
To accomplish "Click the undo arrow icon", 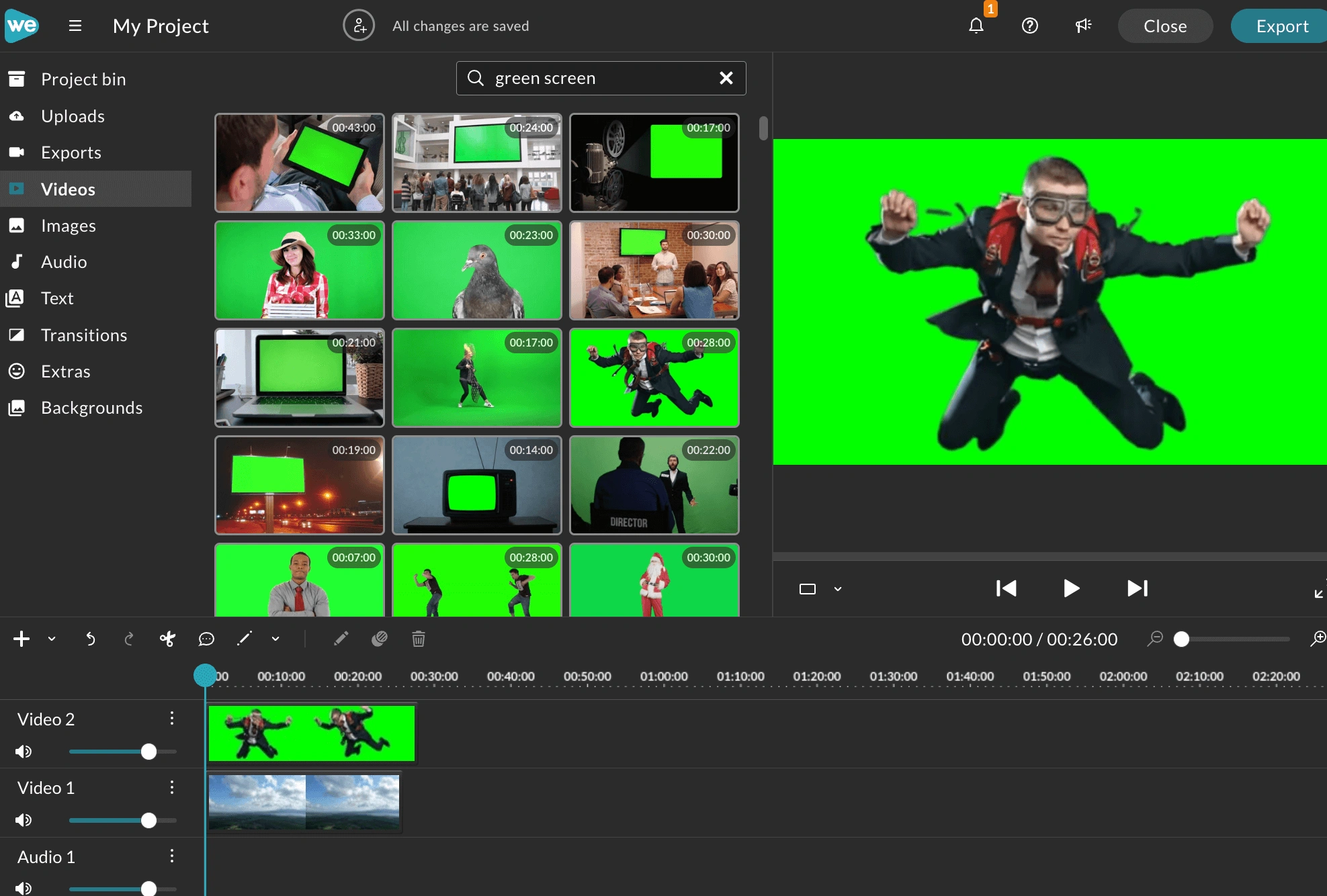I will click(90, 639).
